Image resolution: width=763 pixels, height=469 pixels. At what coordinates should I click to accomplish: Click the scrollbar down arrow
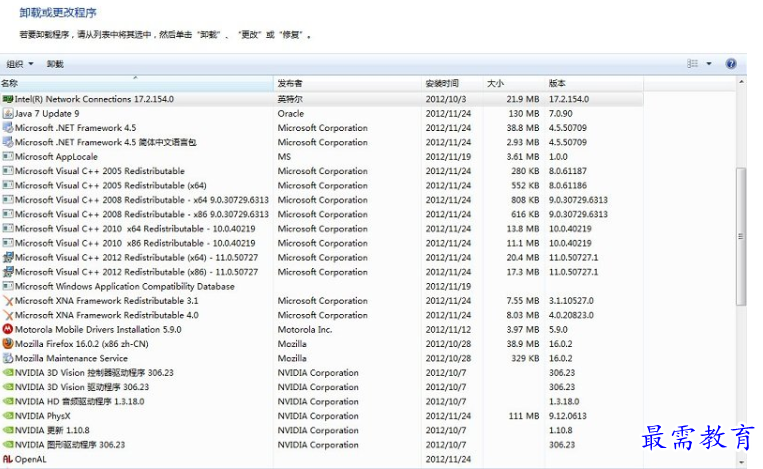click(741, 462)
